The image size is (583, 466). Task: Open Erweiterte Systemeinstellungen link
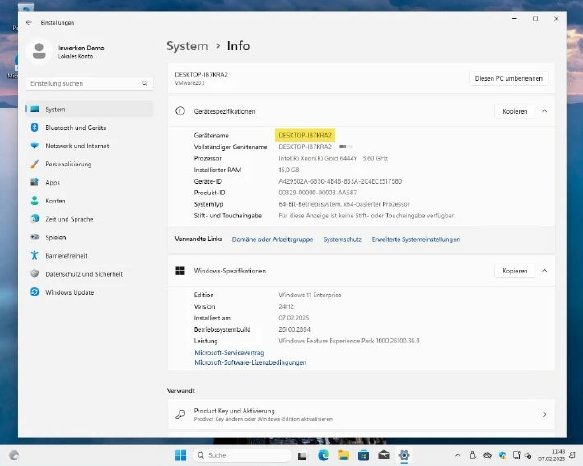click(416, 240)
